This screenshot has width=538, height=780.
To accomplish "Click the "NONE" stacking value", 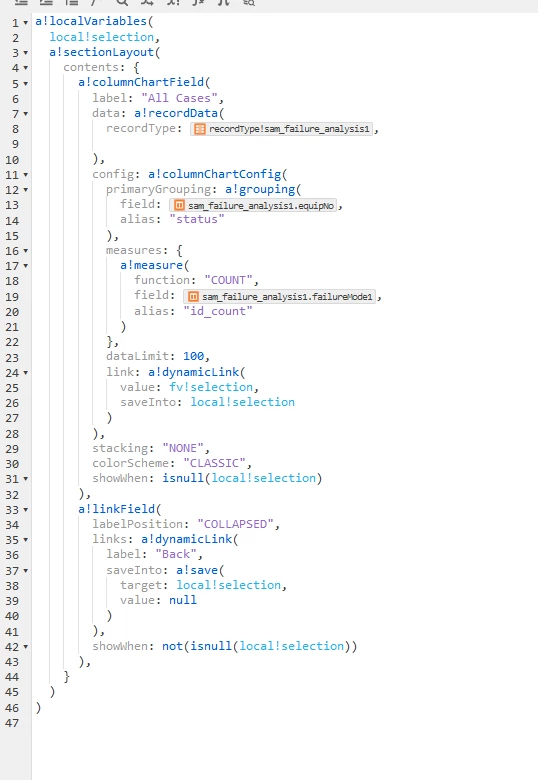I will pyautogui.click(x=183, y=448).
